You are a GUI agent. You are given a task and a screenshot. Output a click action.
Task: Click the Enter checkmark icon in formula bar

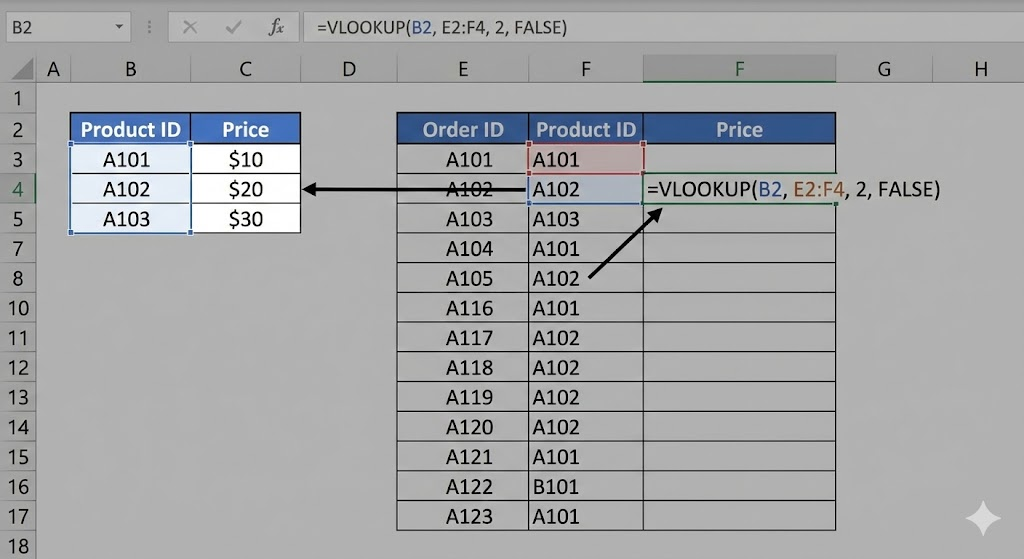tap(234, 27)
